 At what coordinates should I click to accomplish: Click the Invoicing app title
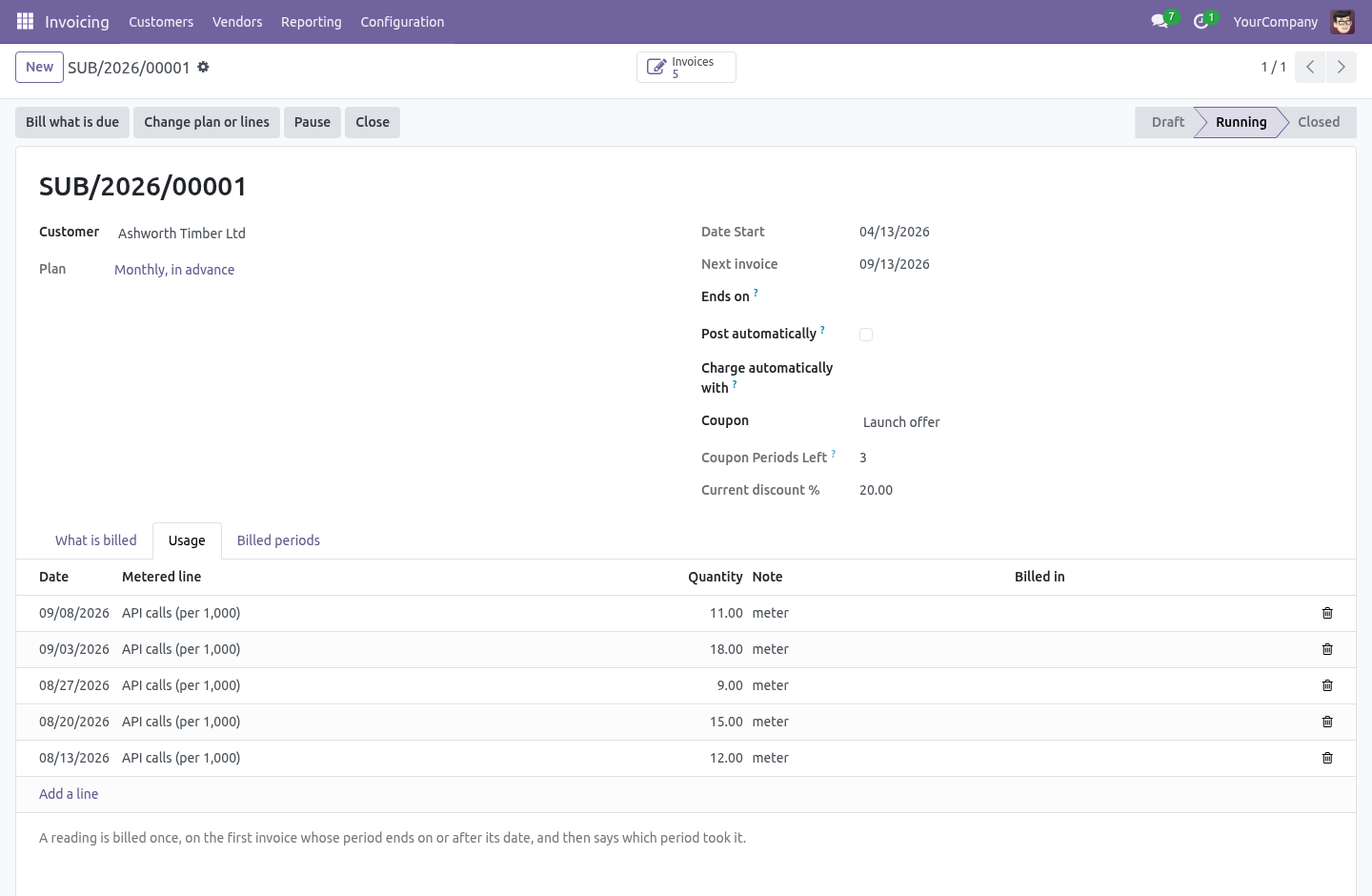pyautogui.click(x=76, y=21)
